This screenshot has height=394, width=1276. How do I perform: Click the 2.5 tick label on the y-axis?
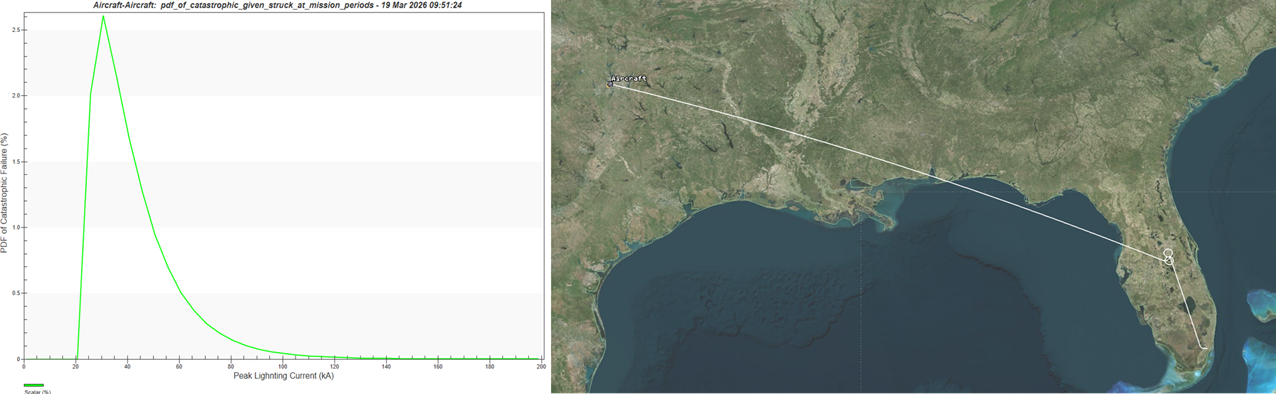(15, 30)
